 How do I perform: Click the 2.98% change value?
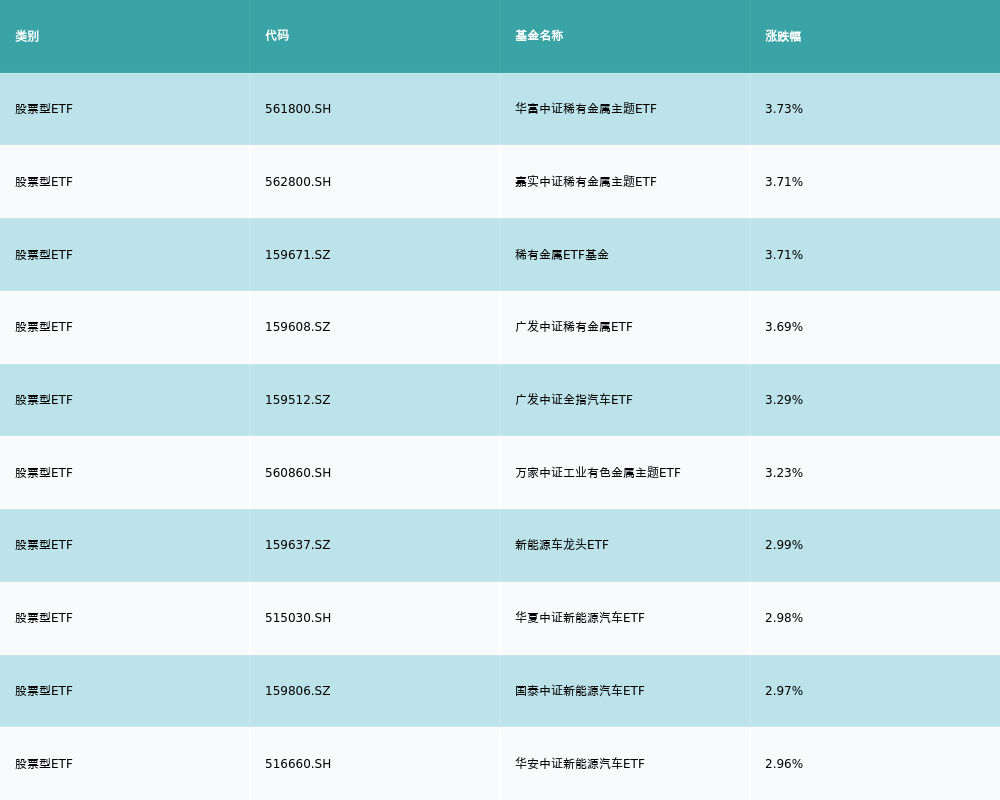pyautogui.click(x=784, y=618)
